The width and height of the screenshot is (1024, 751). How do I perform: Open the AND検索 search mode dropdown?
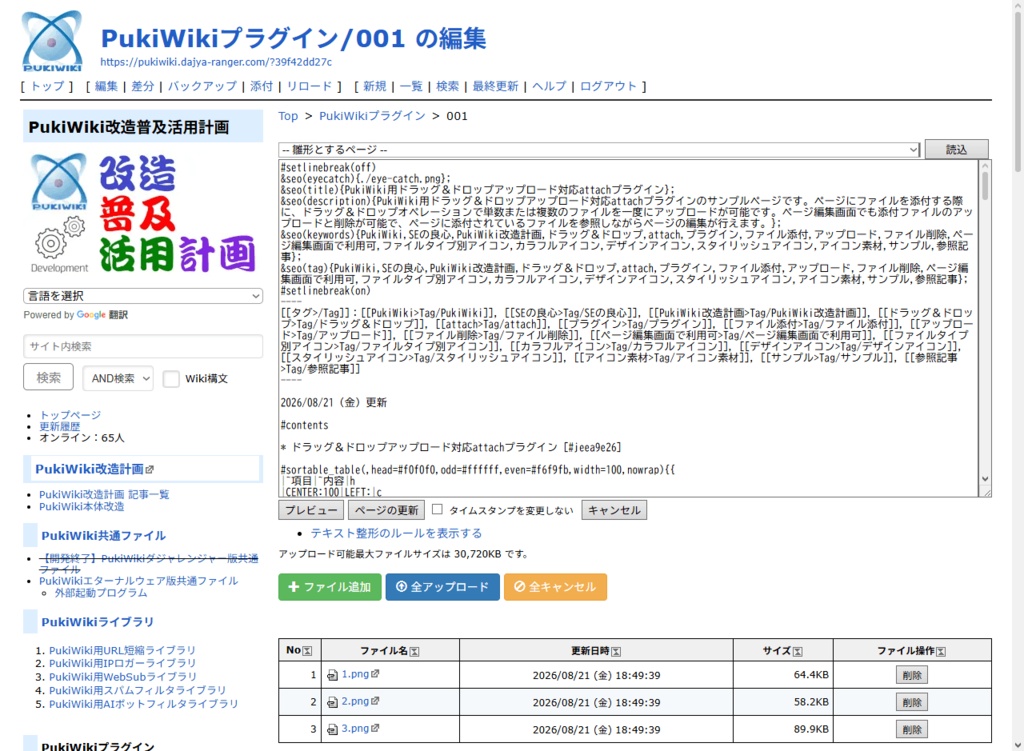(118, 378)
